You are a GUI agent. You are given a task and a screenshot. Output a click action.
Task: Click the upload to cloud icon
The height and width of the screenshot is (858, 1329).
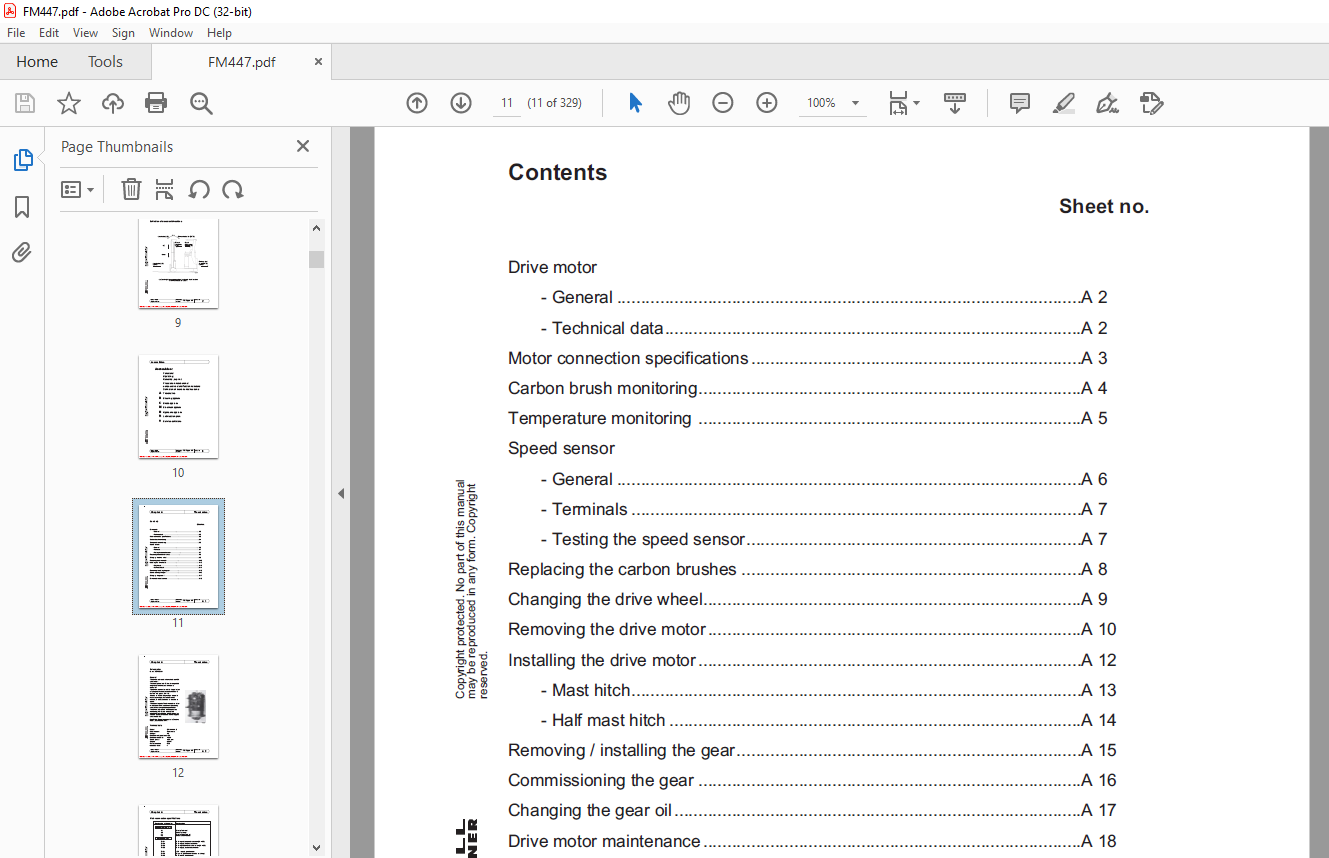tap(113, 103)
